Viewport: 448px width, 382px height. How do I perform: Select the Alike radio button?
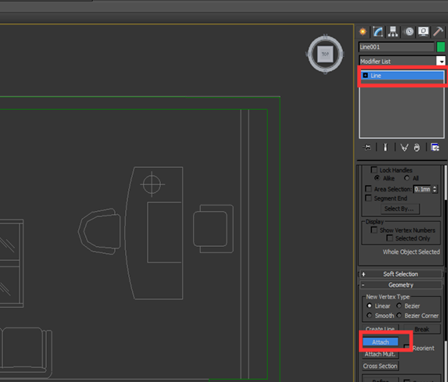tap(377, 178)
